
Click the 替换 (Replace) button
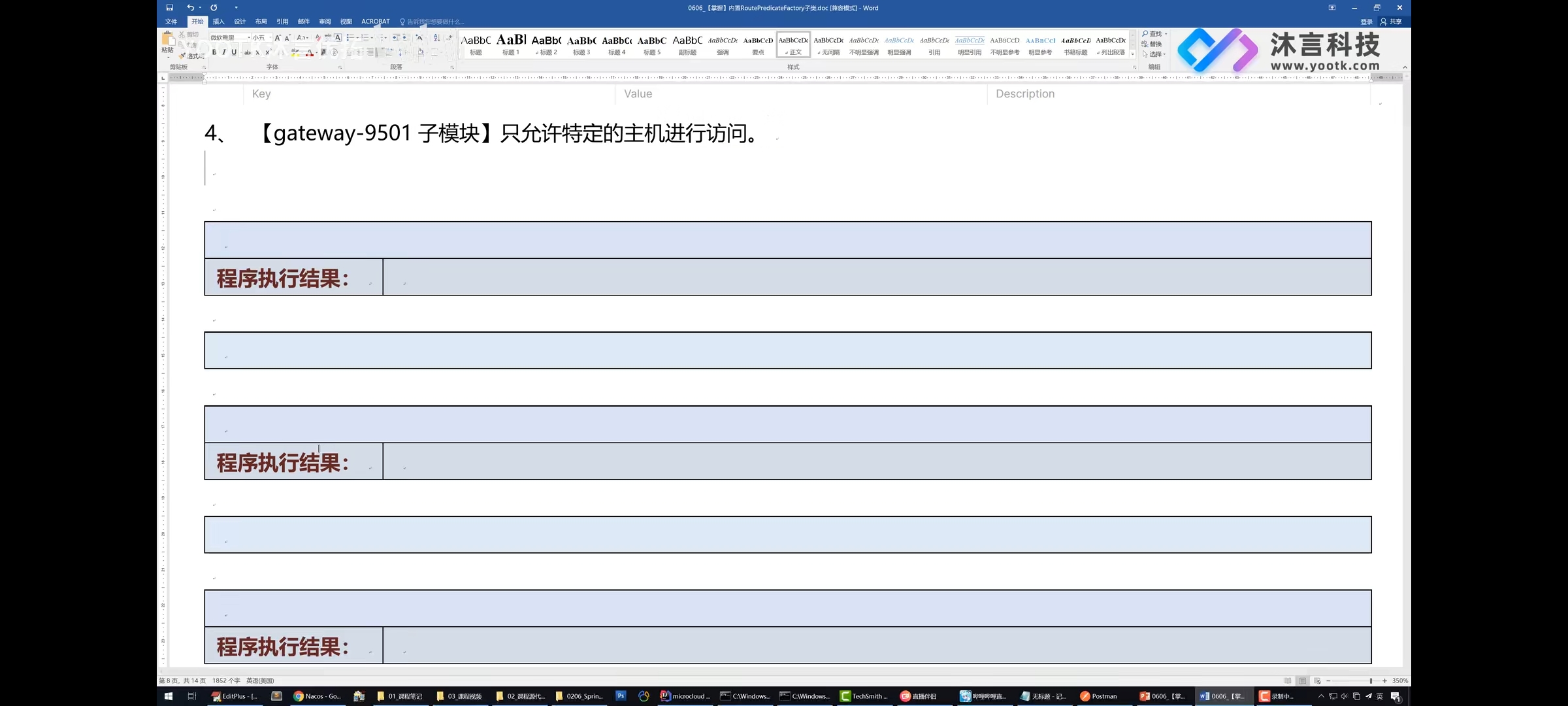1152,44
